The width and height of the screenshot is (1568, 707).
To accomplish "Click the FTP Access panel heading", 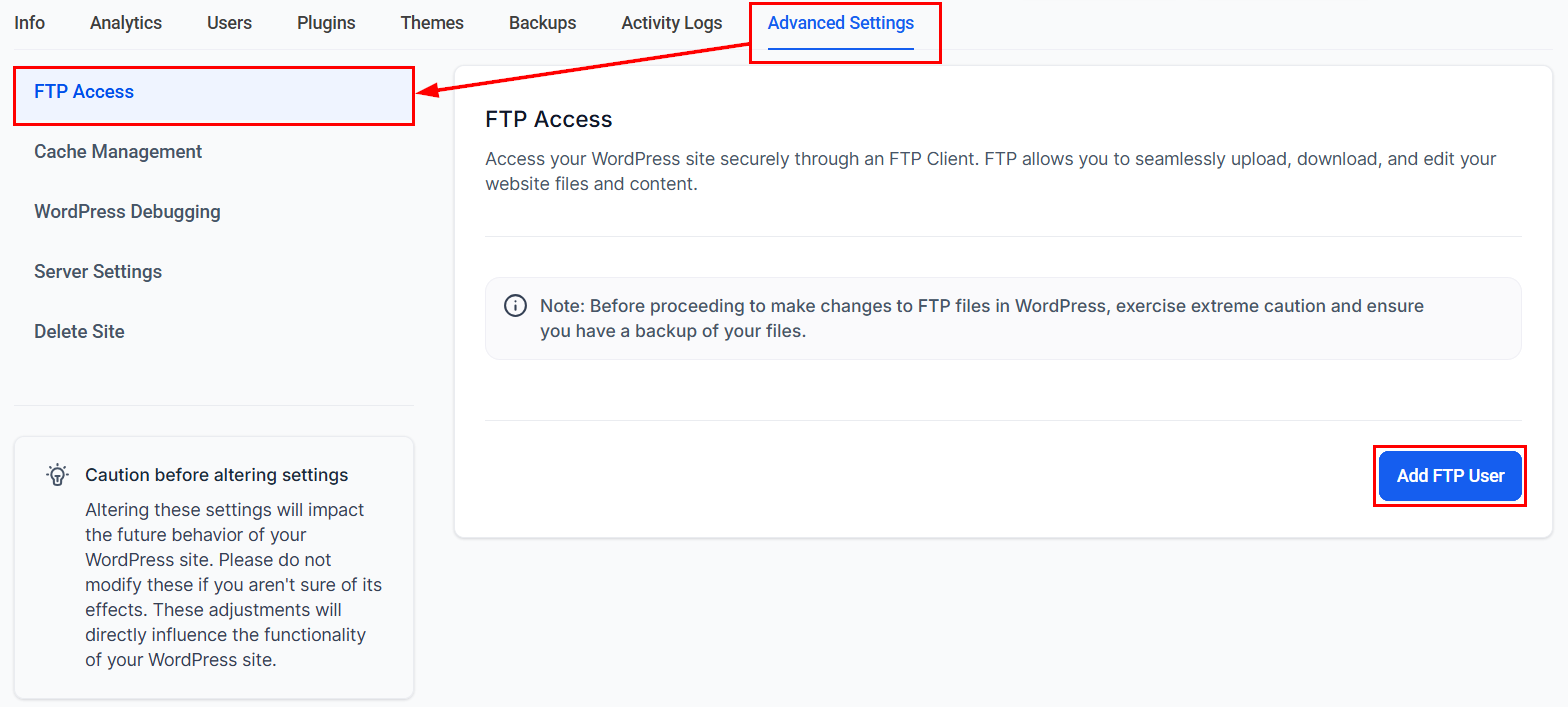I will coord(548,120).
